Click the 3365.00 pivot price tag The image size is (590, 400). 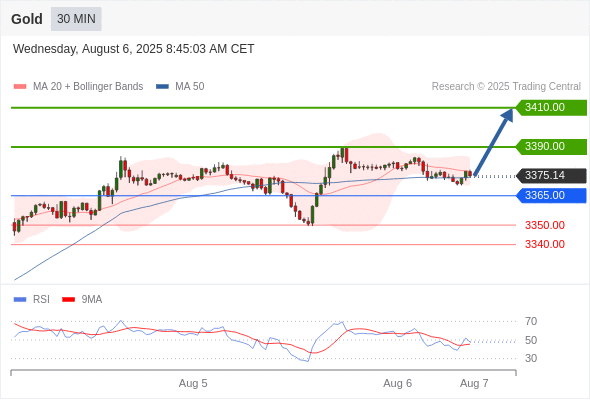click(x=551, y=196)
